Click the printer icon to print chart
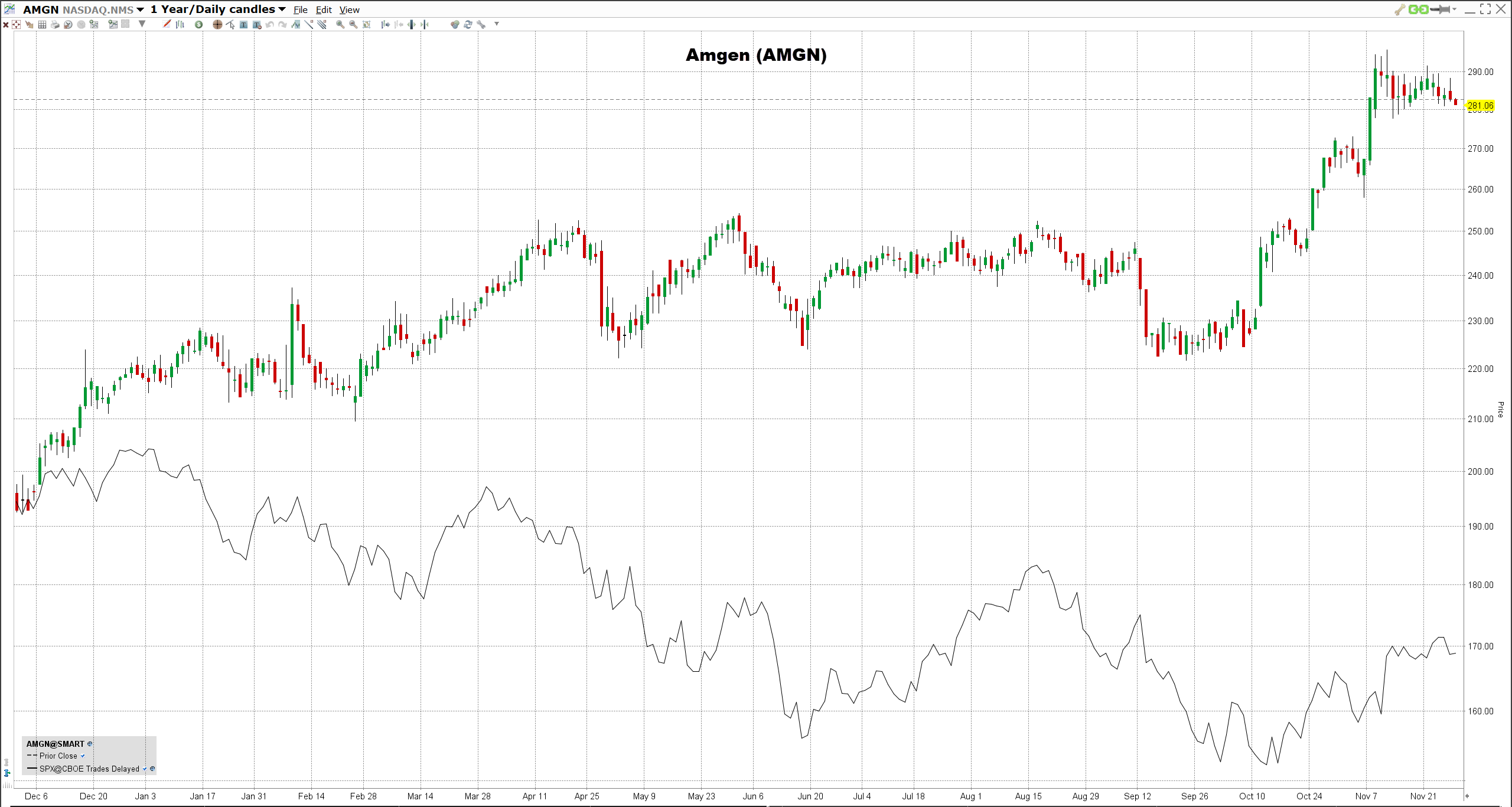1512x807 pixels. coord(55,24)
